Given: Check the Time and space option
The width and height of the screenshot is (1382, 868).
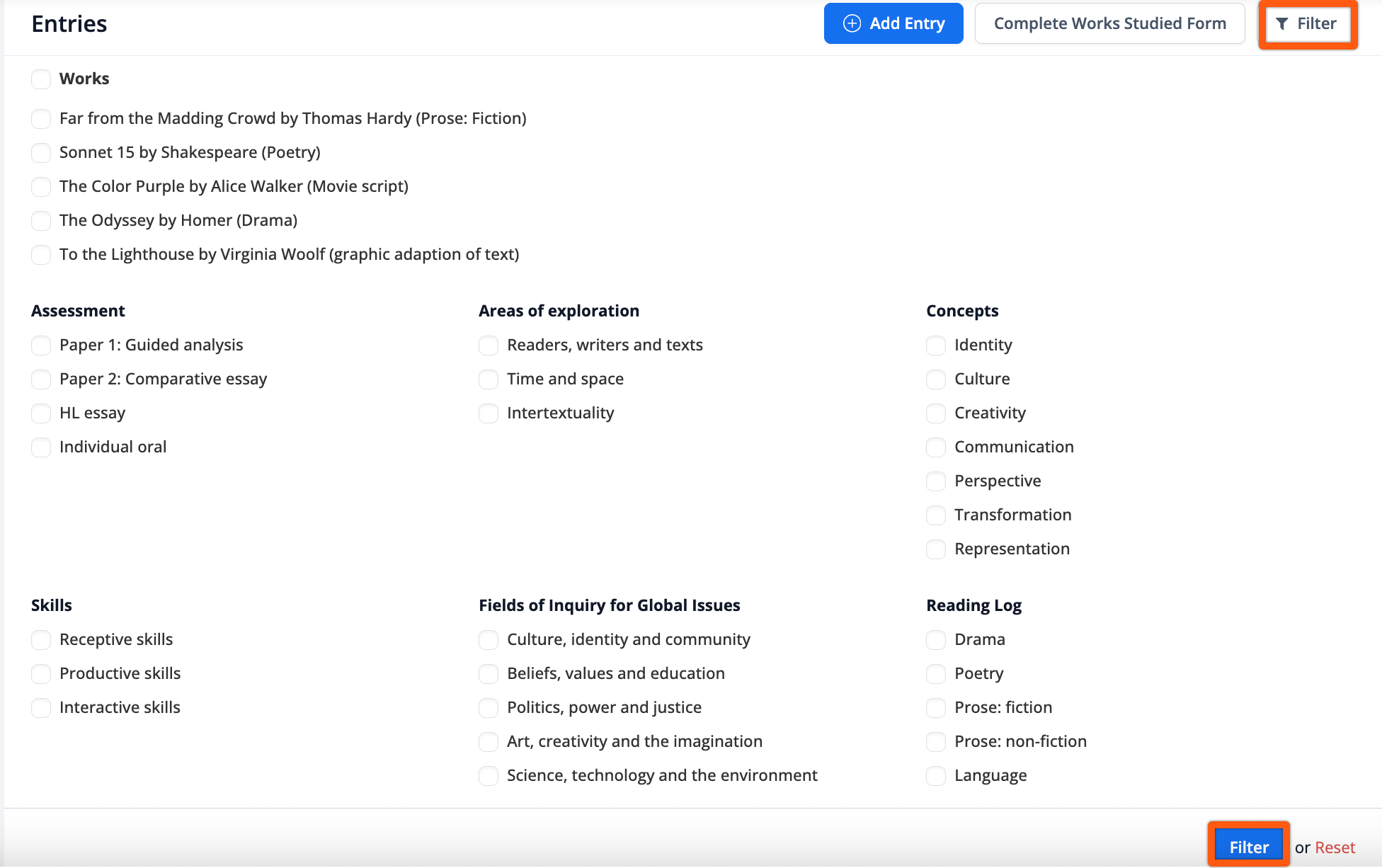Looking at the screenshot, I should click(x=489, y=379).
